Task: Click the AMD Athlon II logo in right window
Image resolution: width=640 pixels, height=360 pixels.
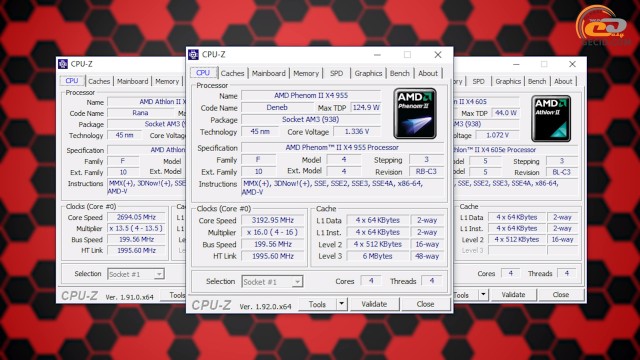Action: click(551, 119)
